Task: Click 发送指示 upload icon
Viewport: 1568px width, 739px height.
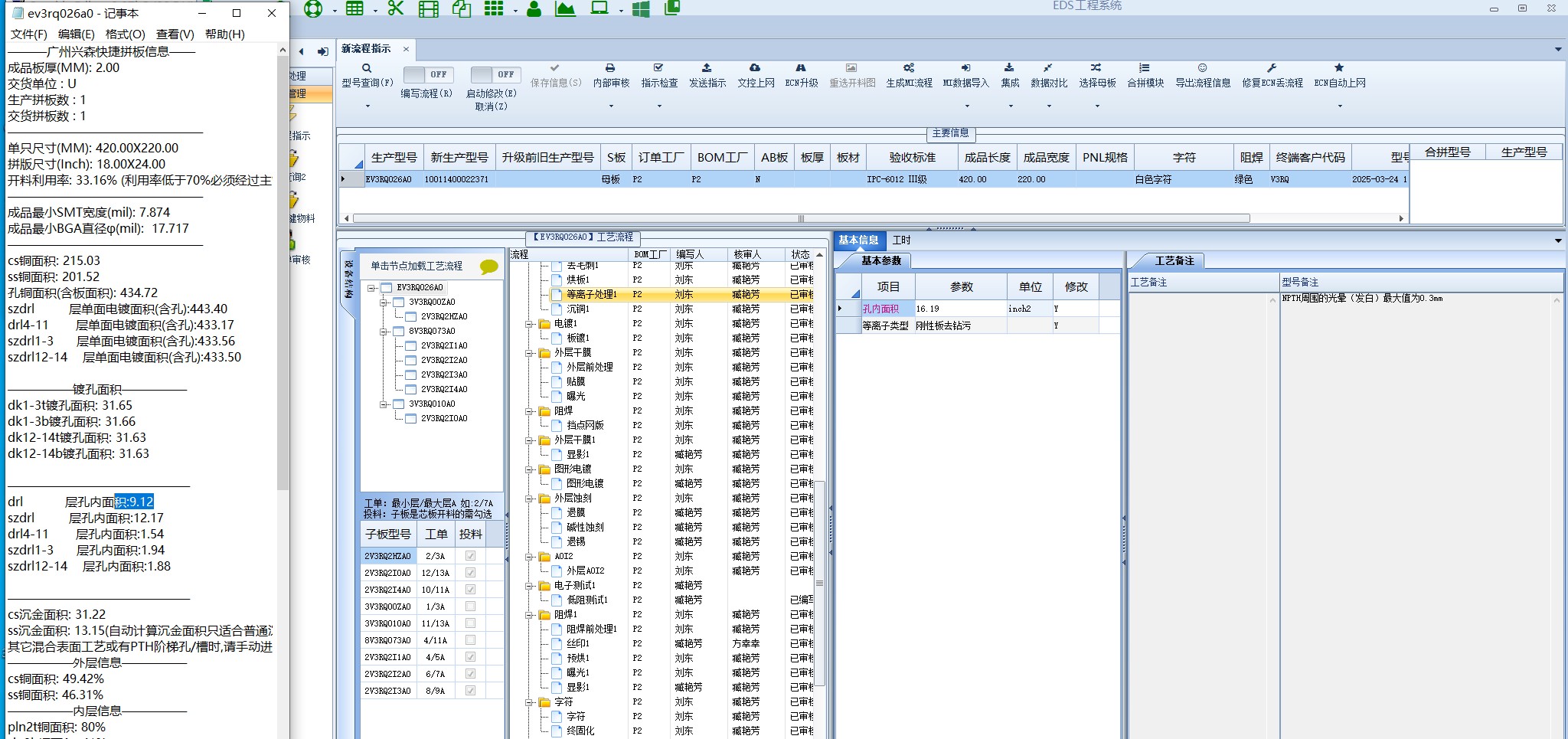Action: click(707, 68)
